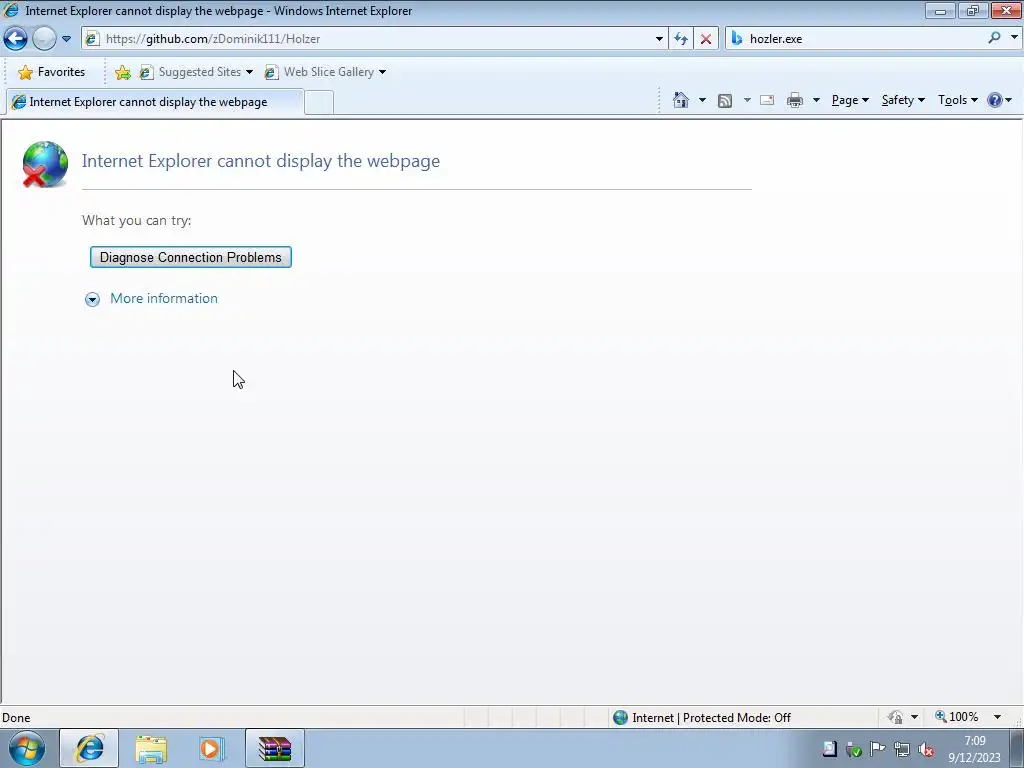Screen dimensions: 1024x768
Task: Click the Read Mail icon
Action: [767, 100]
